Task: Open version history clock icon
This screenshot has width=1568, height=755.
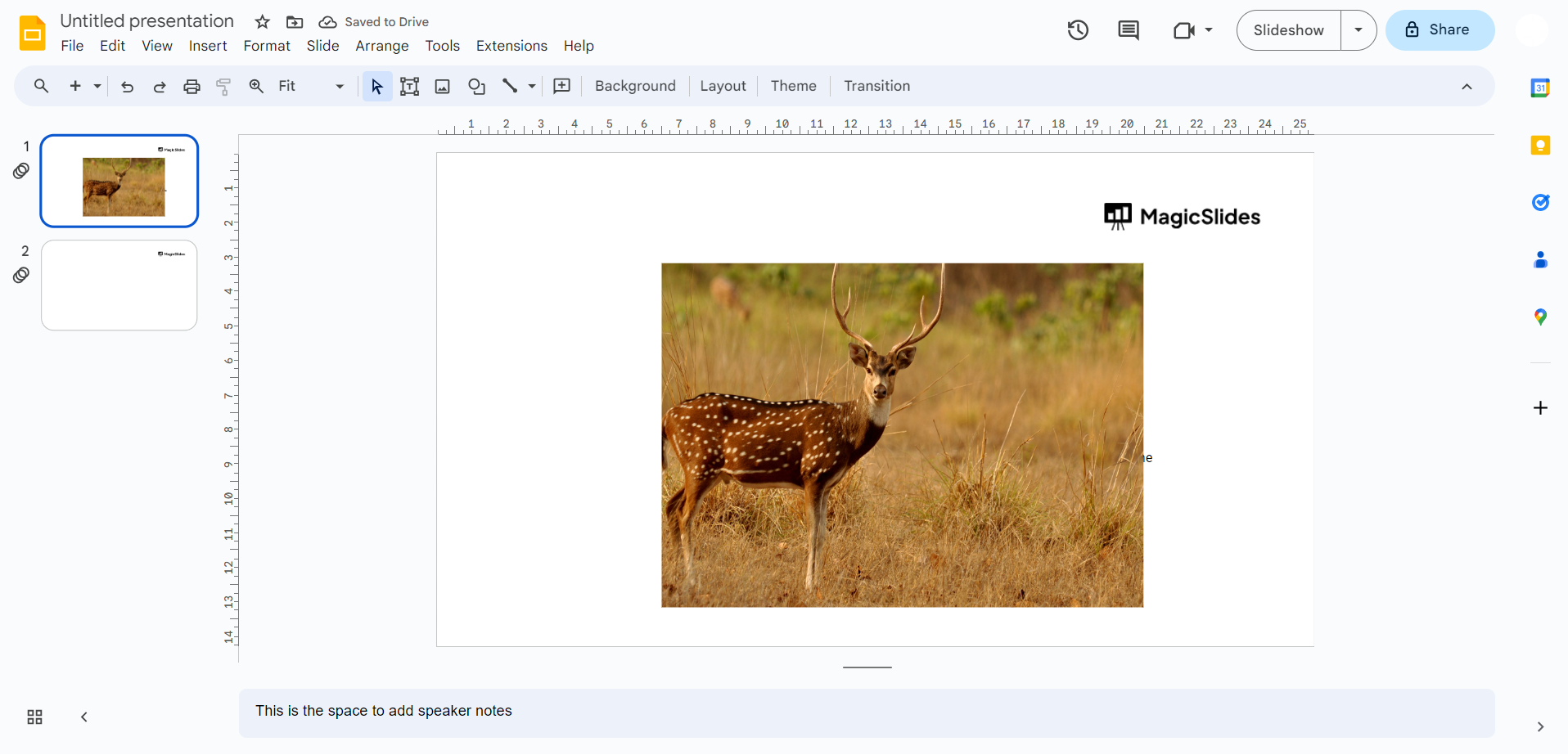Action: 1078,30
